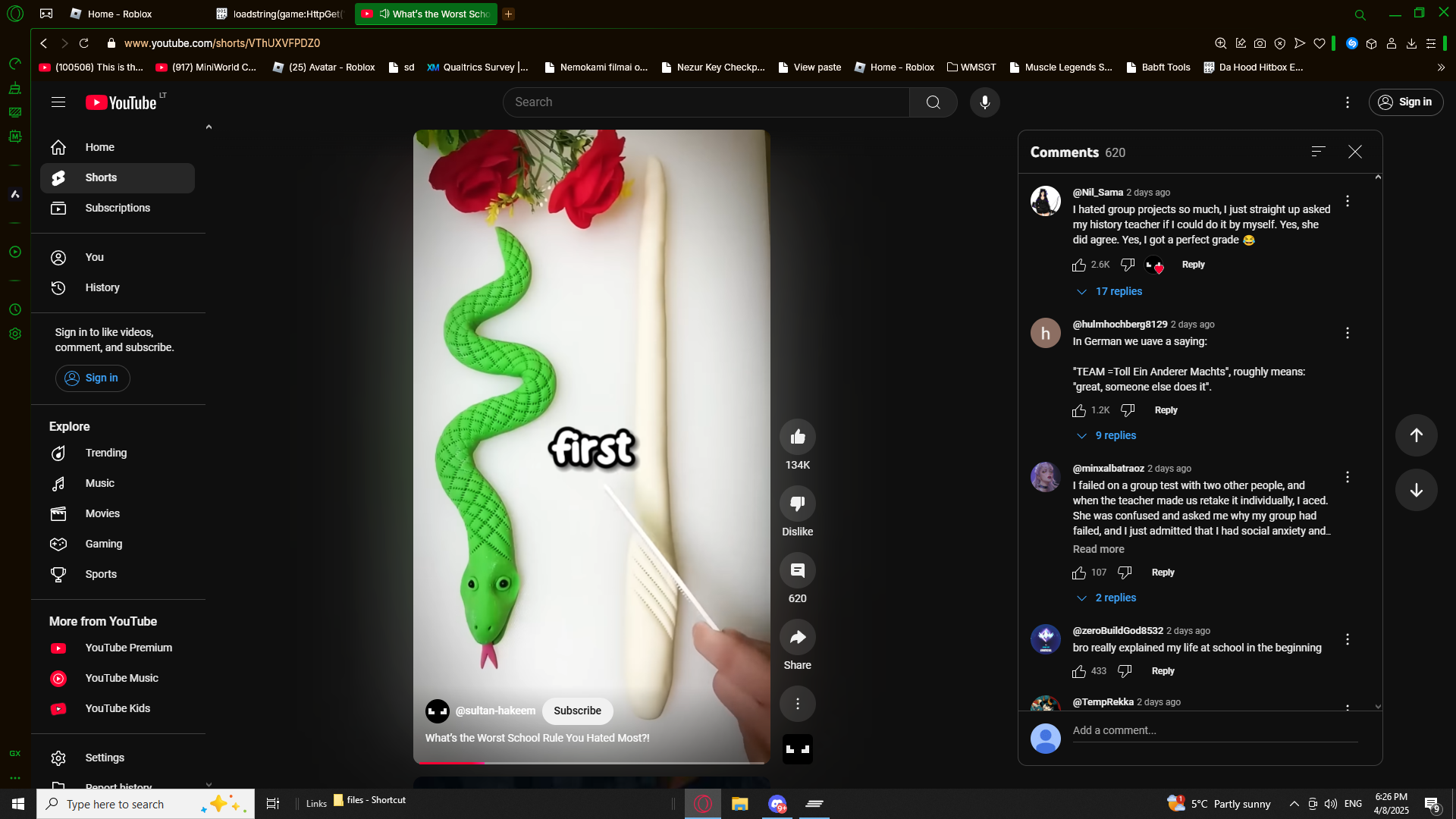This screenshot has height=819, width=1456.
Task: Like the @Nil_Sama comment
Action: click(1079, 265)
